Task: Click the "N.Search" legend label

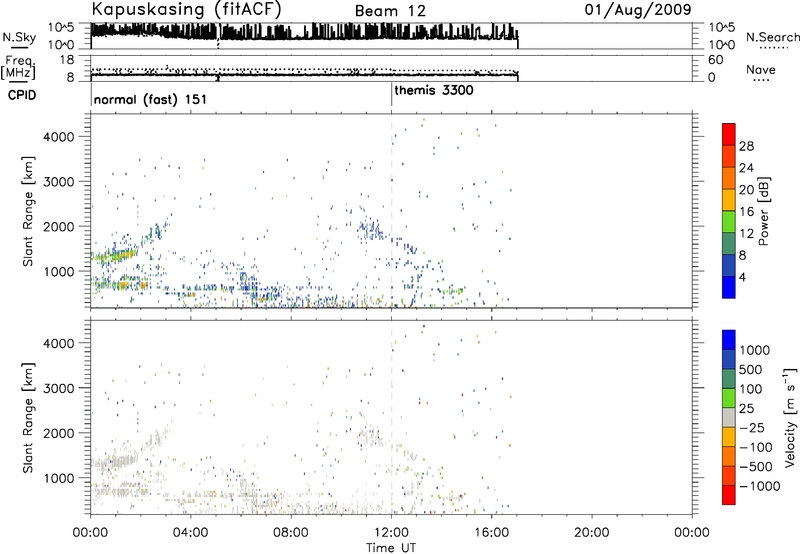Action: [772, 37]
